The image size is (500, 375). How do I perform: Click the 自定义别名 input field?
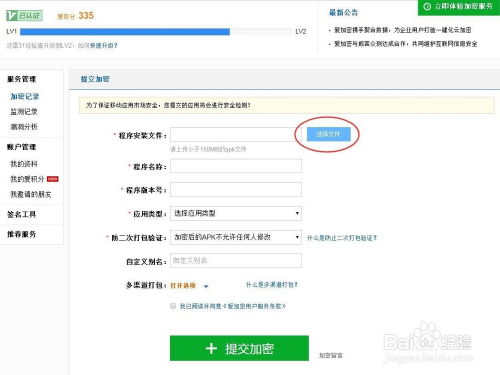[236, 261]
